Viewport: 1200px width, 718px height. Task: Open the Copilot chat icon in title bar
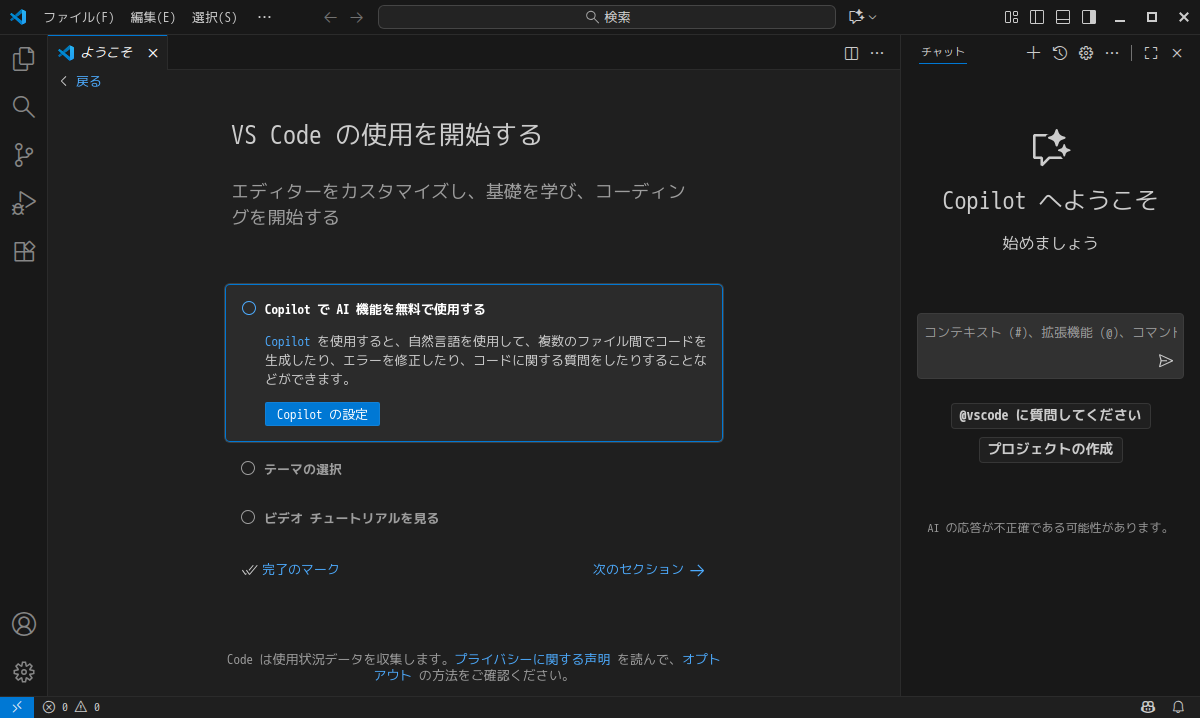click(x=856, y=17)
